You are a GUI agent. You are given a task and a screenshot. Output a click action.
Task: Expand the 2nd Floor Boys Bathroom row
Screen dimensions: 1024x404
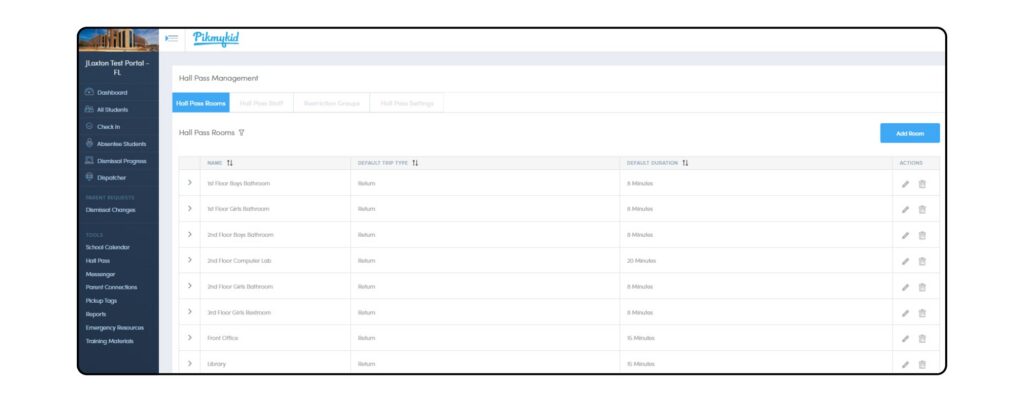pos(189,235)
